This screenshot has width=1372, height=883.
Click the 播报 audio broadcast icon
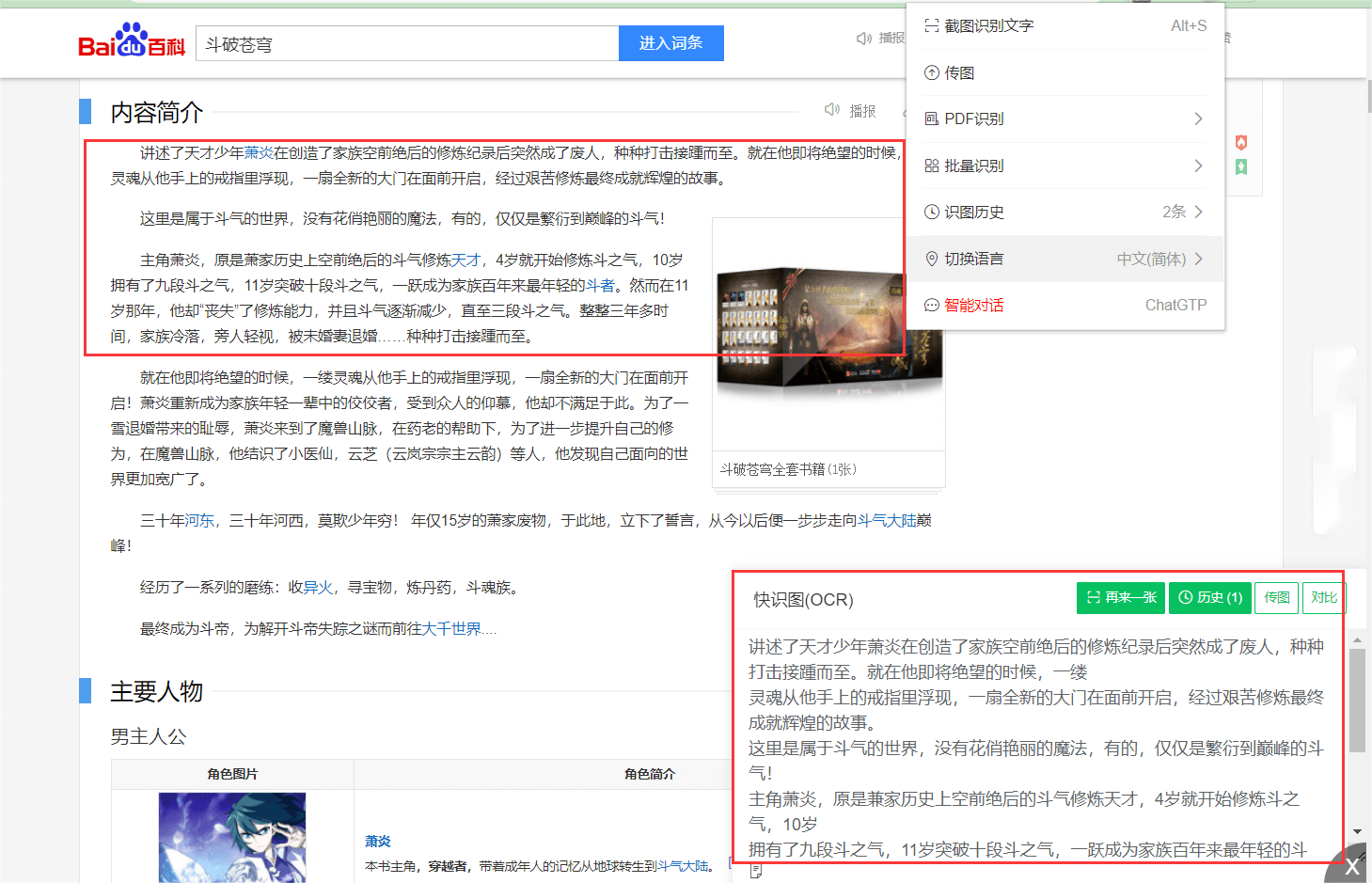(x=831, y=109)
